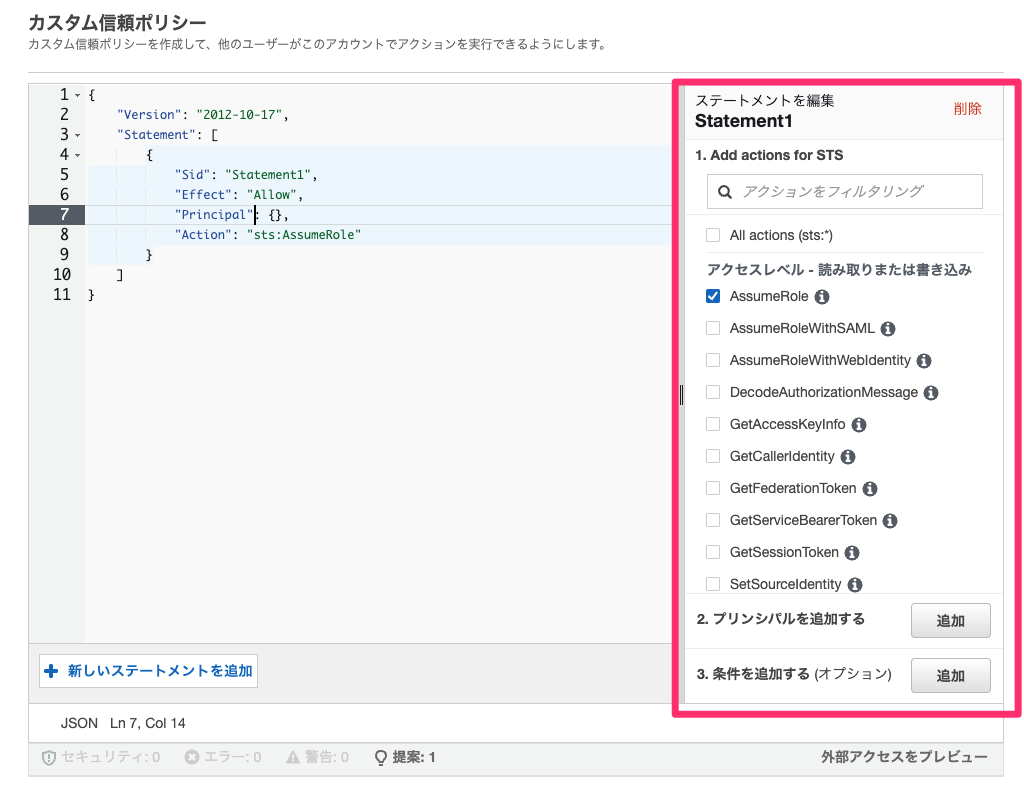Click the セキュリティ: 0 status entry

(x=101, y=757)
